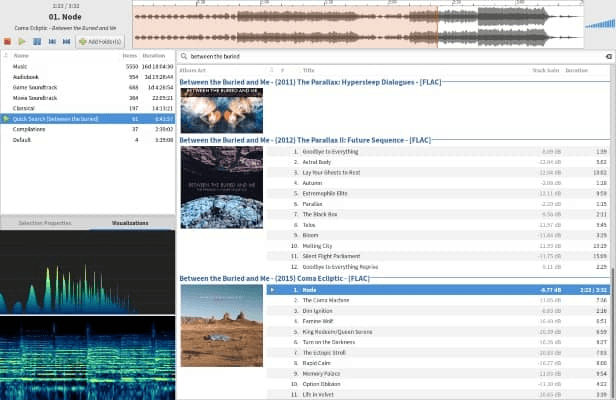This screenshot has height=400, width=616.
Task: Select track Astral Body
Action: click(438, 162)
